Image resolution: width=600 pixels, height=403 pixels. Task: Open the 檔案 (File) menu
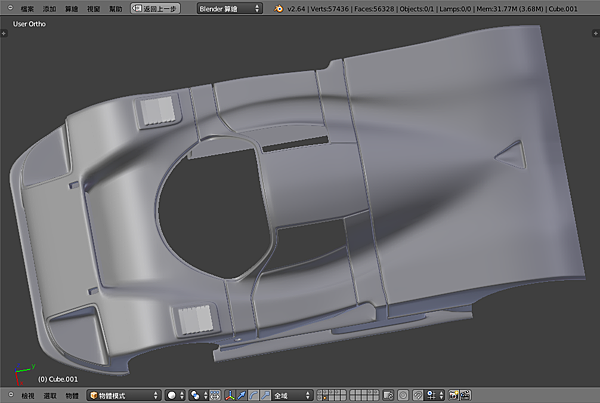(x=28, y=8)
